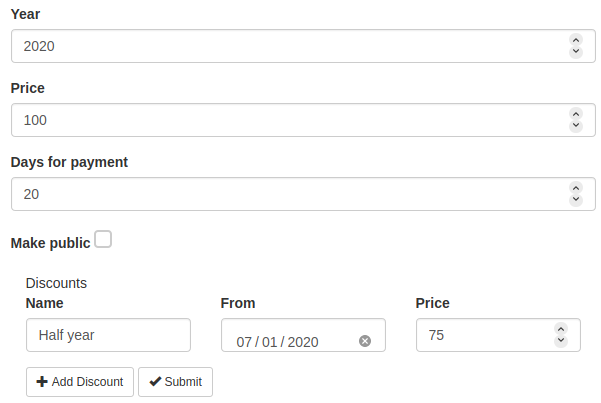Decrement the discount Price of 75
This screenshot has width=601, height=403.
tap(560, 341)
